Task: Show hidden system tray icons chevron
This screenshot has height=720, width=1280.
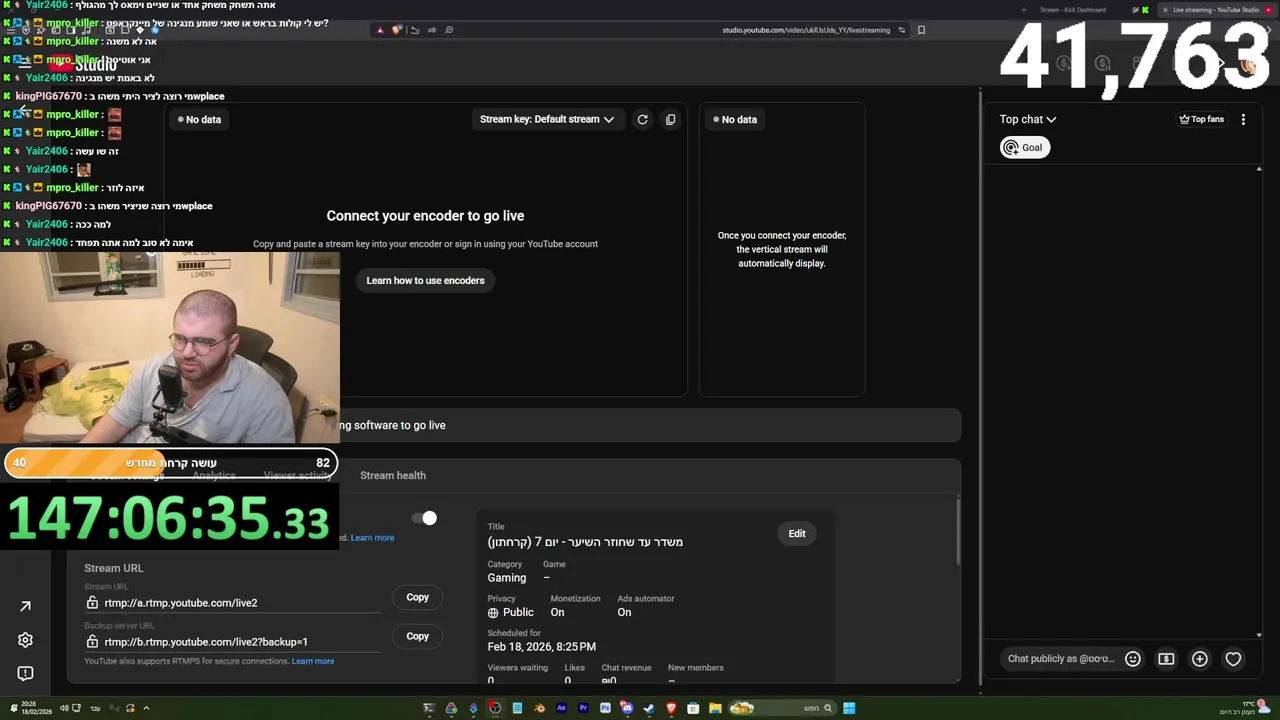Action: [146, 708]
